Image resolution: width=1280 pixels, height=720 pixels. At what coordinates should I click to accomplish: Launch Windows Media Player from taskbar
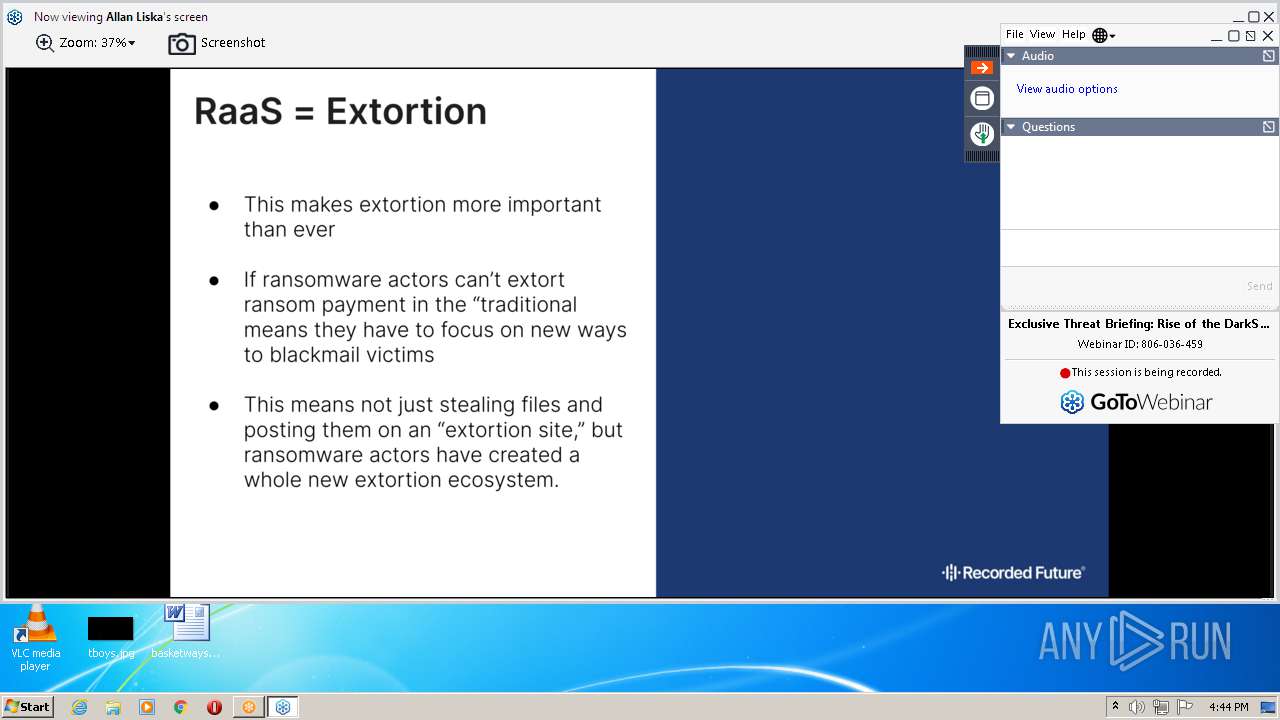tap(147, 707)
